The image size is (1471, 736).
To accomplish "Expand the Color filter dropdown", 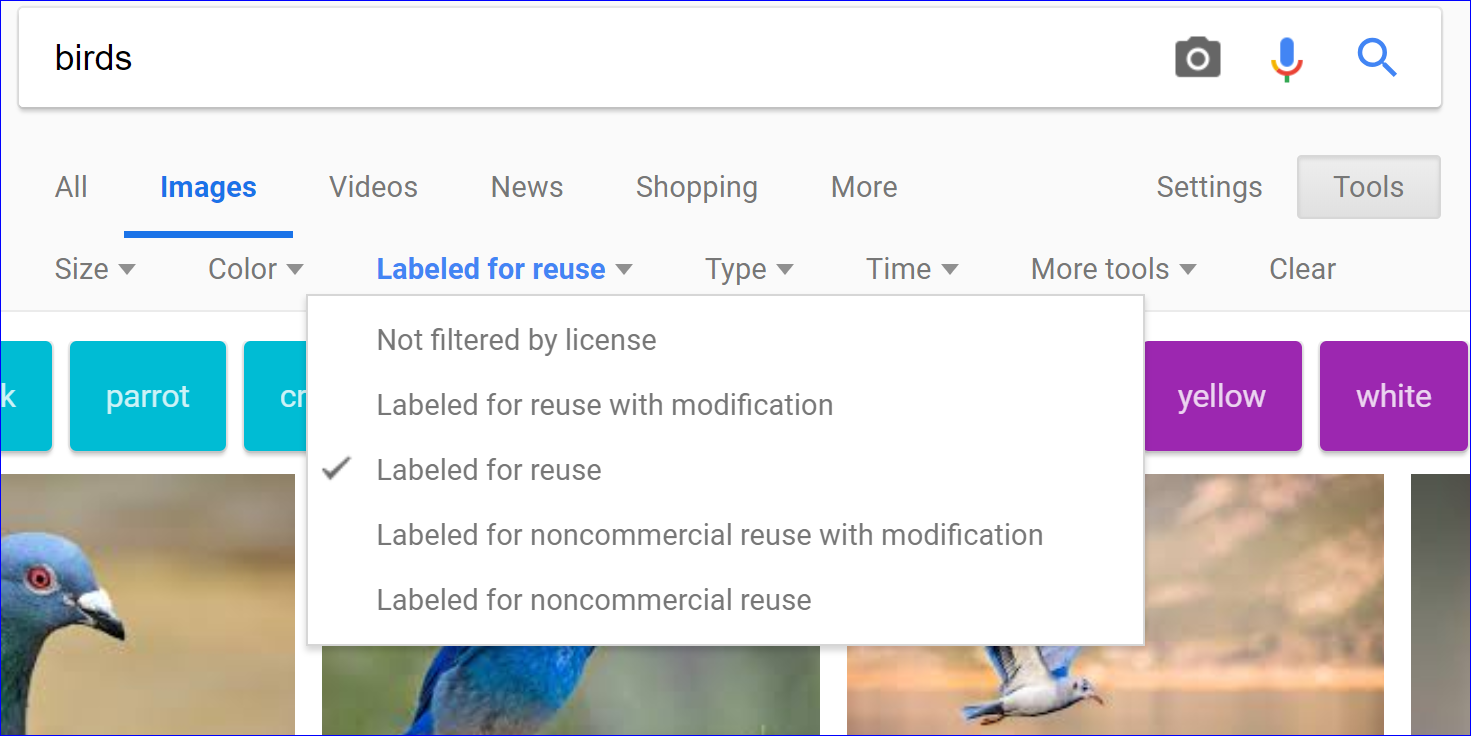I will tap(255, 269).
